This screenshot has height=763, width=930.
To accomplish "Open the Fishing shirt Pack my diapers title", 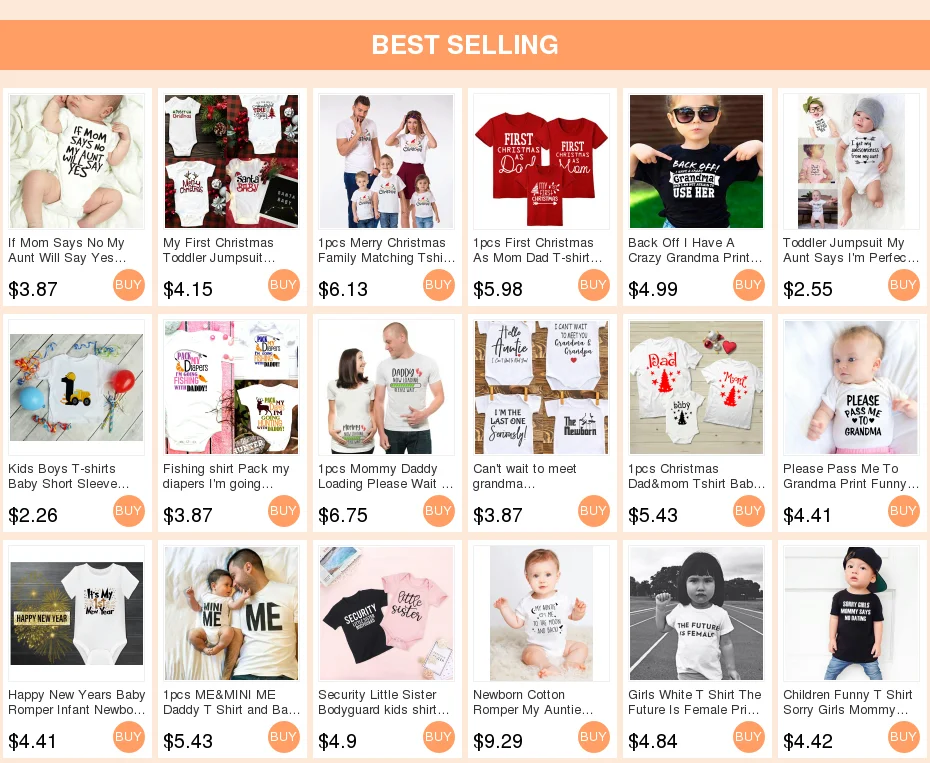I will (x=226, y=476).
